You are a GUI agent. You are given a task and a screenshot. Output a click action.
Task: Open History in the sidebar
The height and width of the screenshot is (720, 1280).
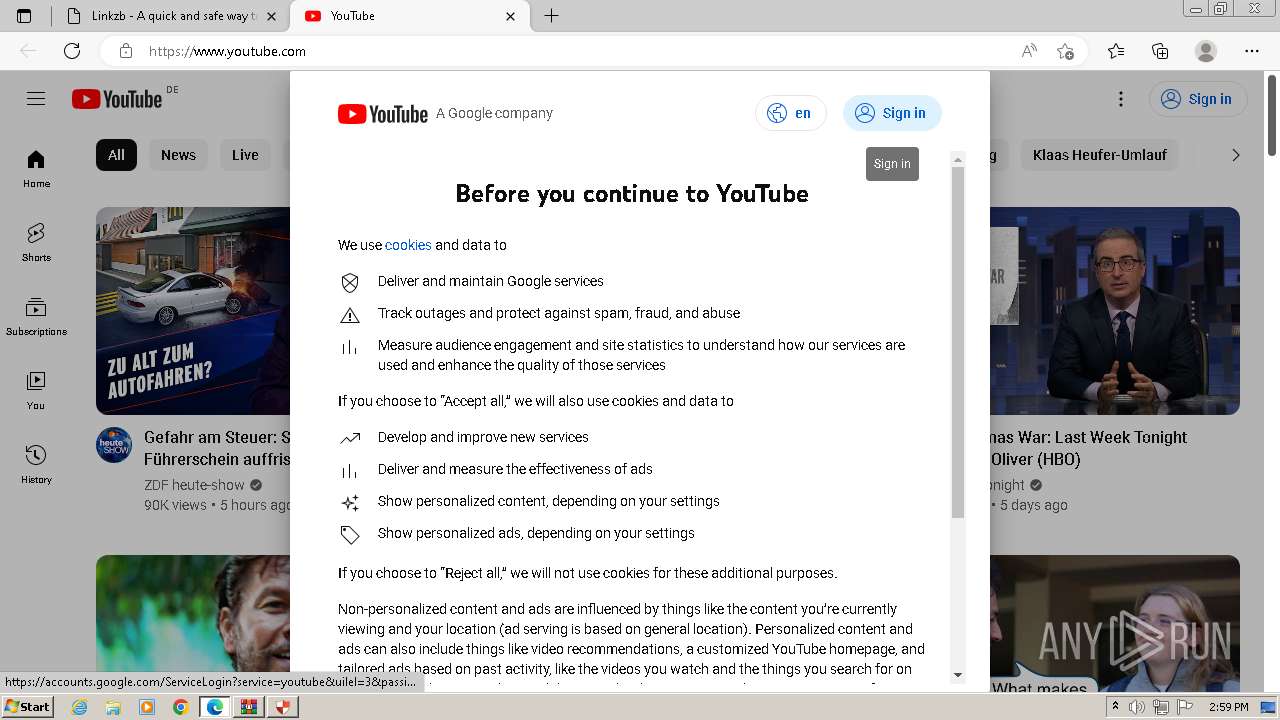(36, 465)
